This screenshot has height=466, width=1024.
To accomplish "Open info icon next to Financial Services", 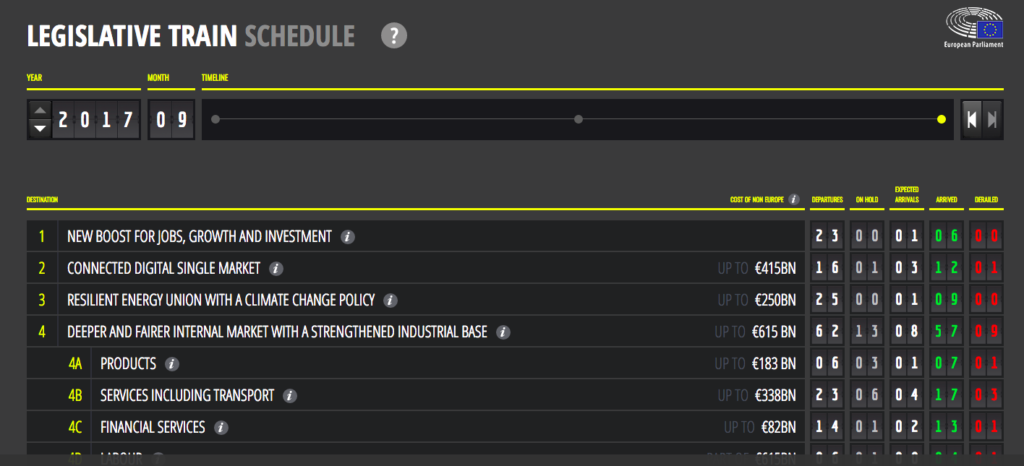I will click(x=221, y=427).
